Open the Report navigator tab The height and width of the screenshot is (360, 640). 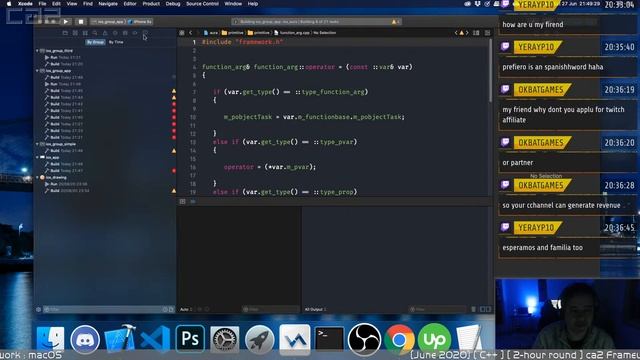pos(145,33)
